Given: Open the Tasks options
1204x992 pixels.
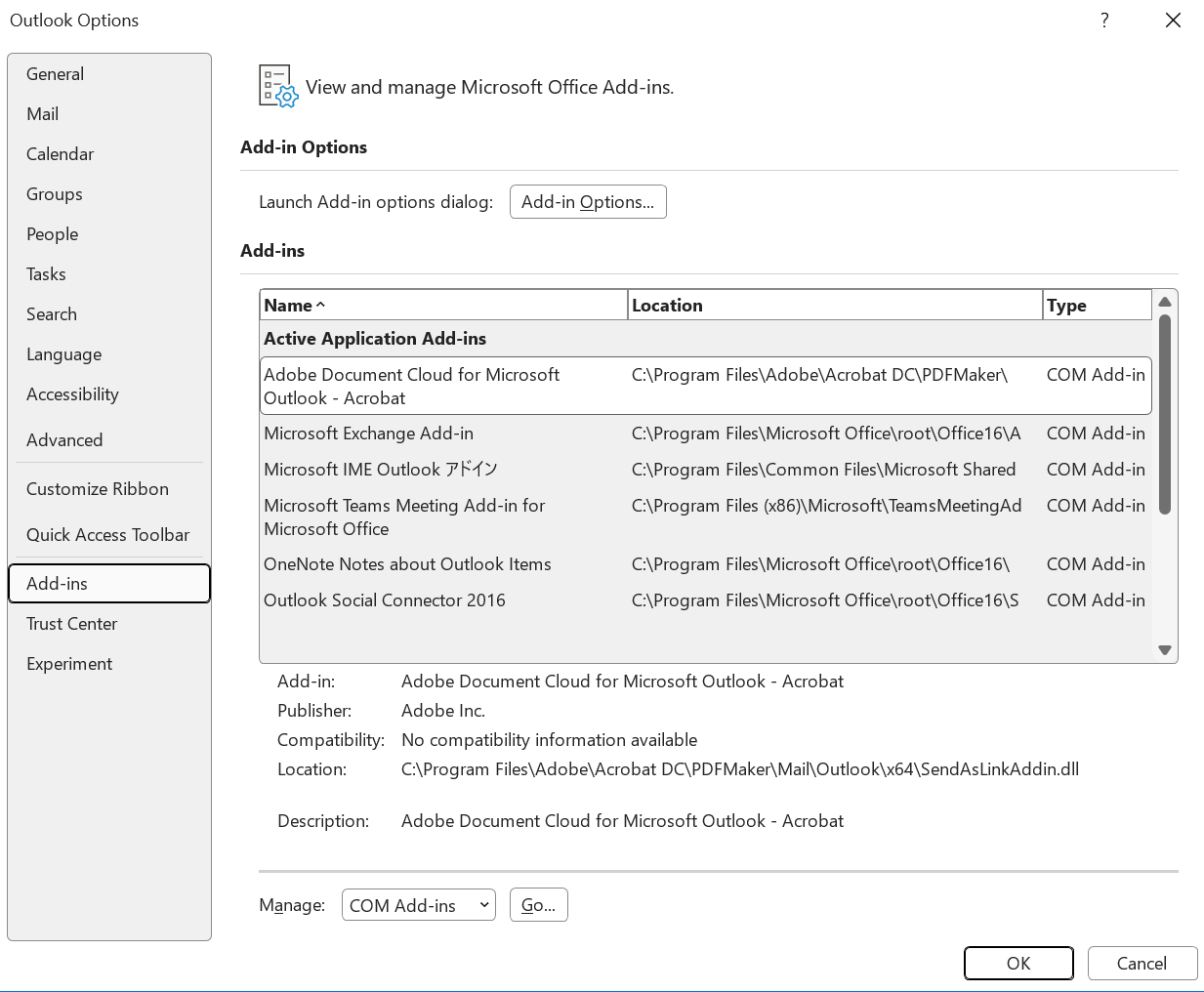Looking at the screenshot, I should 109,274.
